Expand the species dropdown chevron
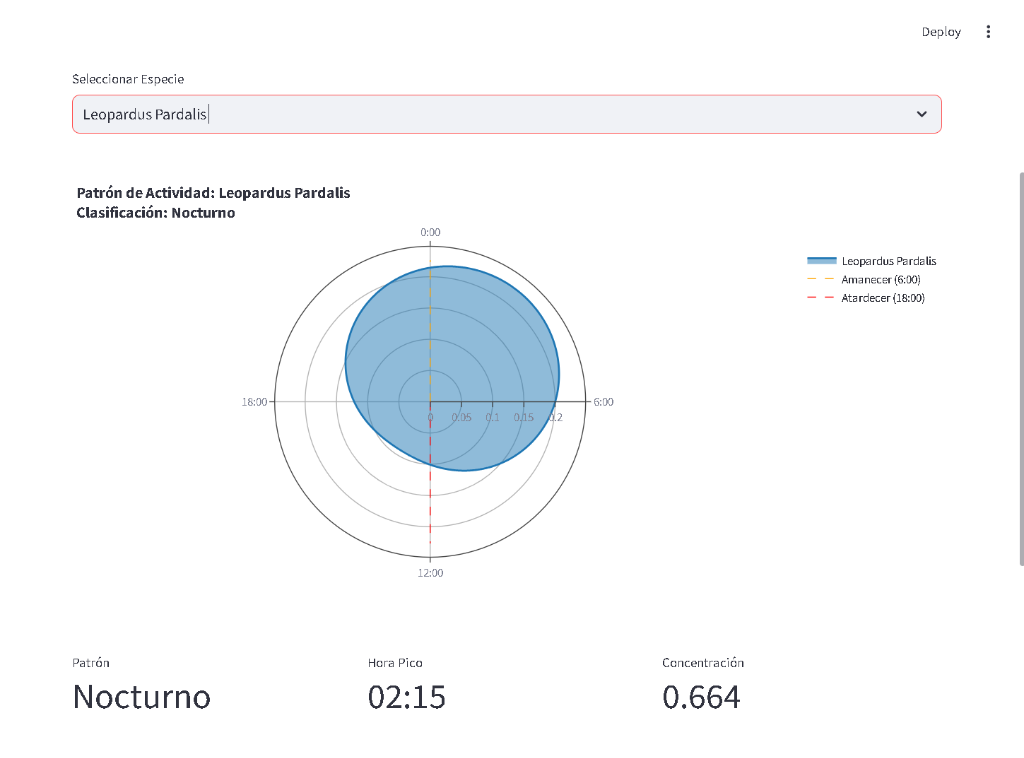 (921, 114)
